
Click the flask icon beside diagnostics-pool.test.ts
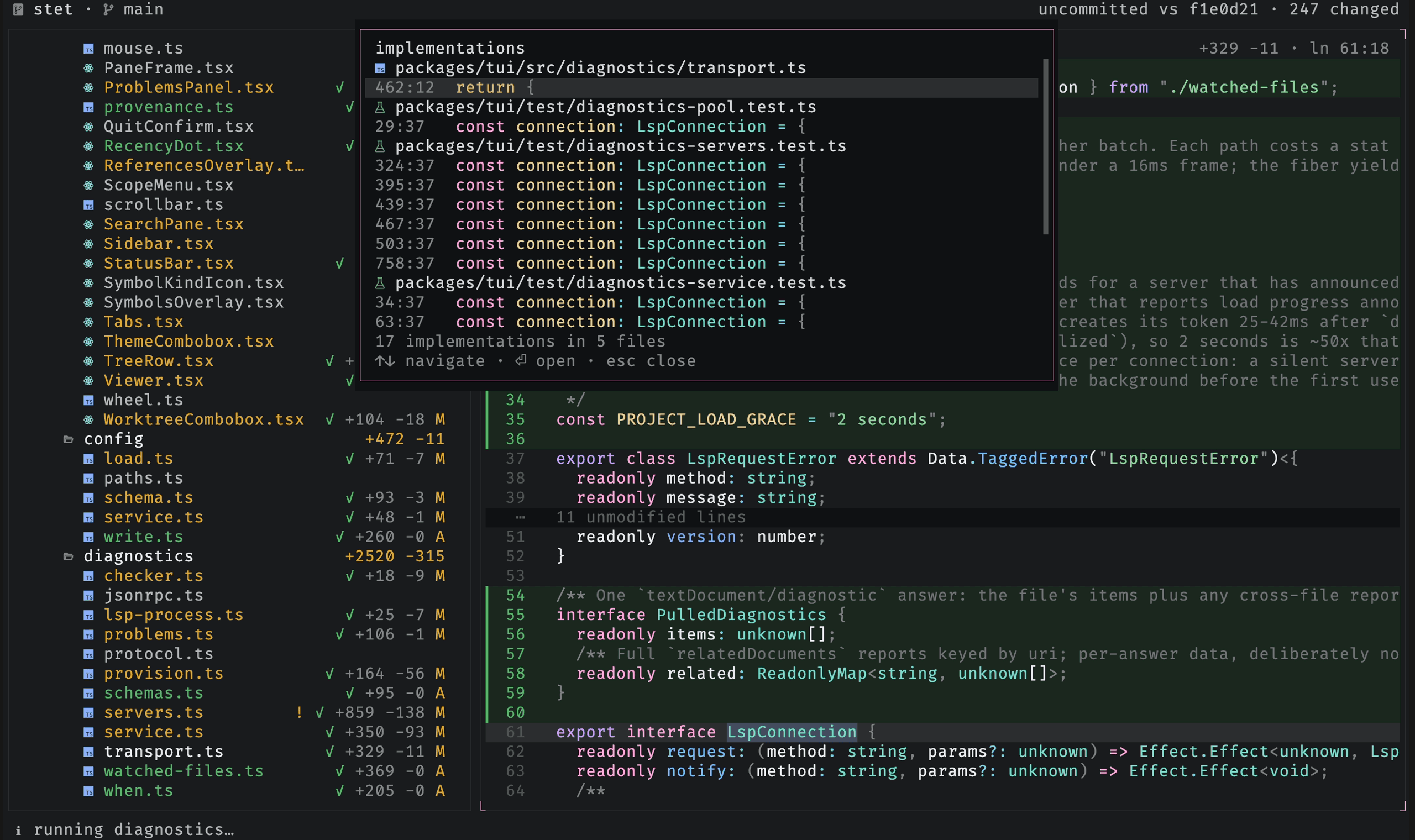tap(380, 108)
